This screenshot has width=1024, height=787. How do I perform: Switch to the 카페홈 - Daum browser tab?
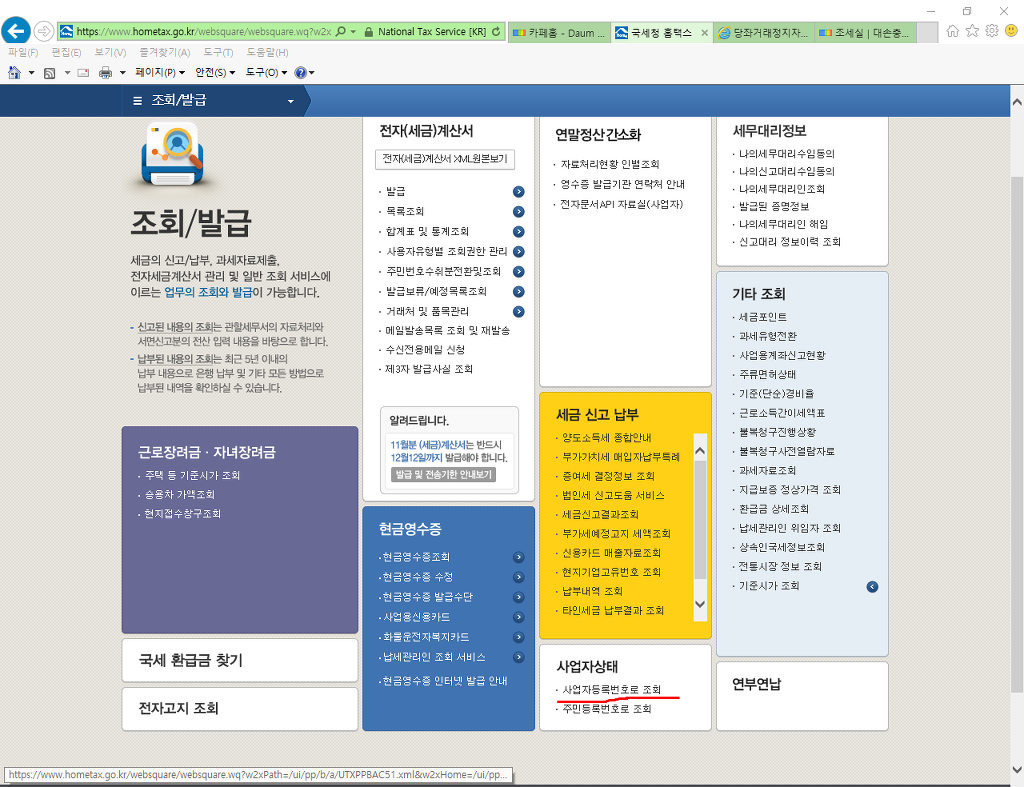click(558, 32)
